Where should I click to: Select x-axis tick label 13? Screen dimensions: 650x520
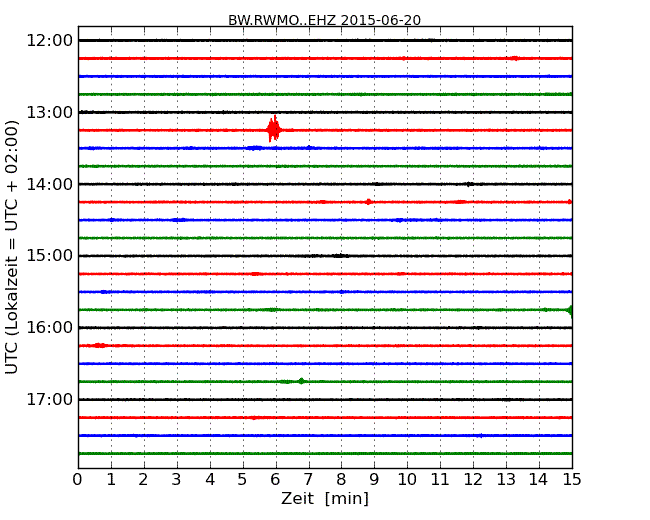tap(506, 479)
